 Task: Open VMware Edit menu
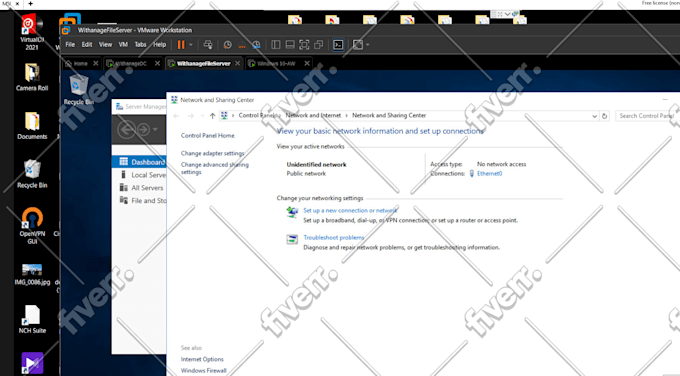(87, 45)
